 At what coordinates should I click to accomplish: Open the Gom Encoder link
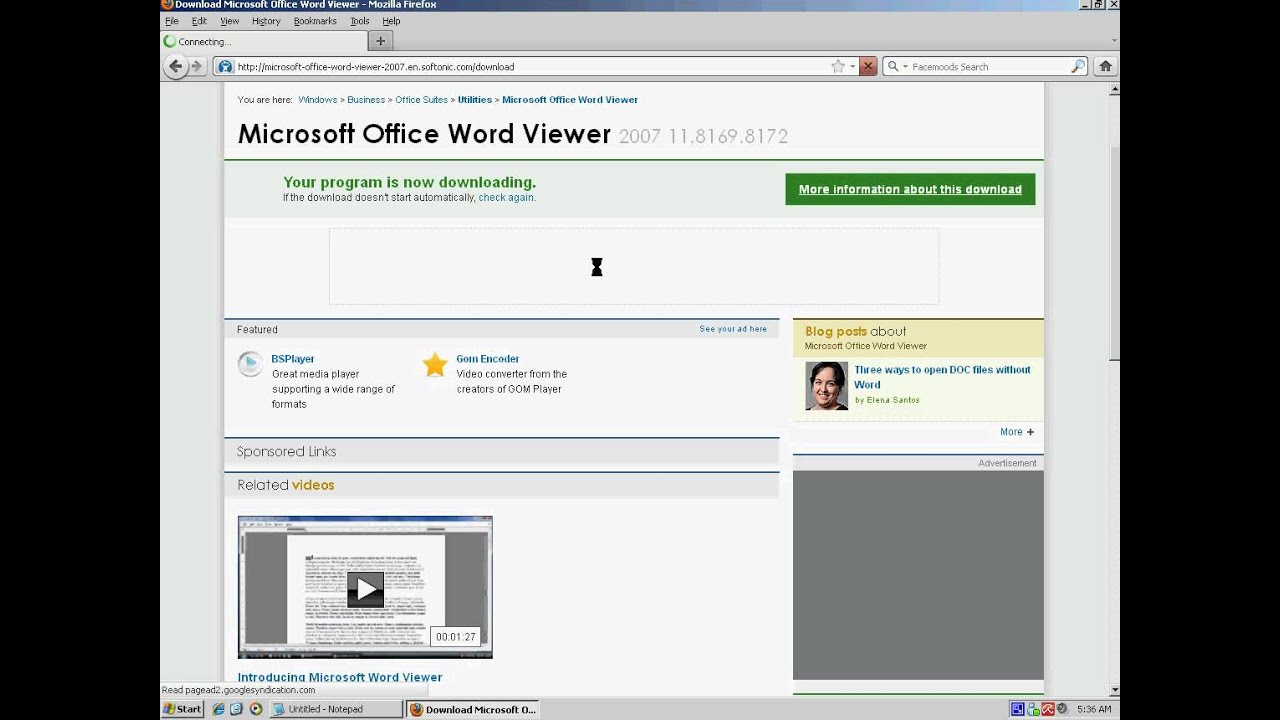tap(487, 359)
